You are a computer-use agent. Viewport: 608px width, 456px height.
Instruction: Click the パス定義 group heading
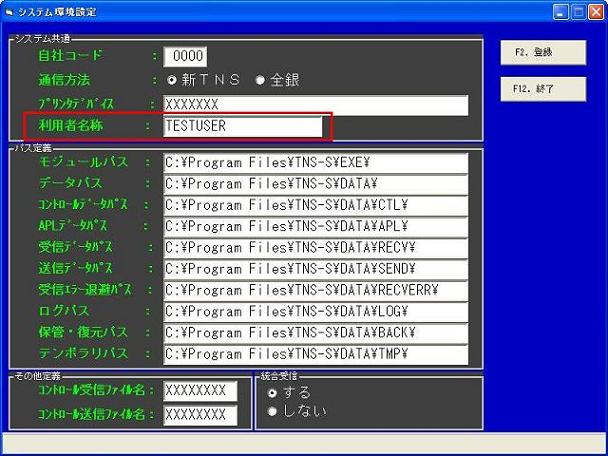click(33, 148)
